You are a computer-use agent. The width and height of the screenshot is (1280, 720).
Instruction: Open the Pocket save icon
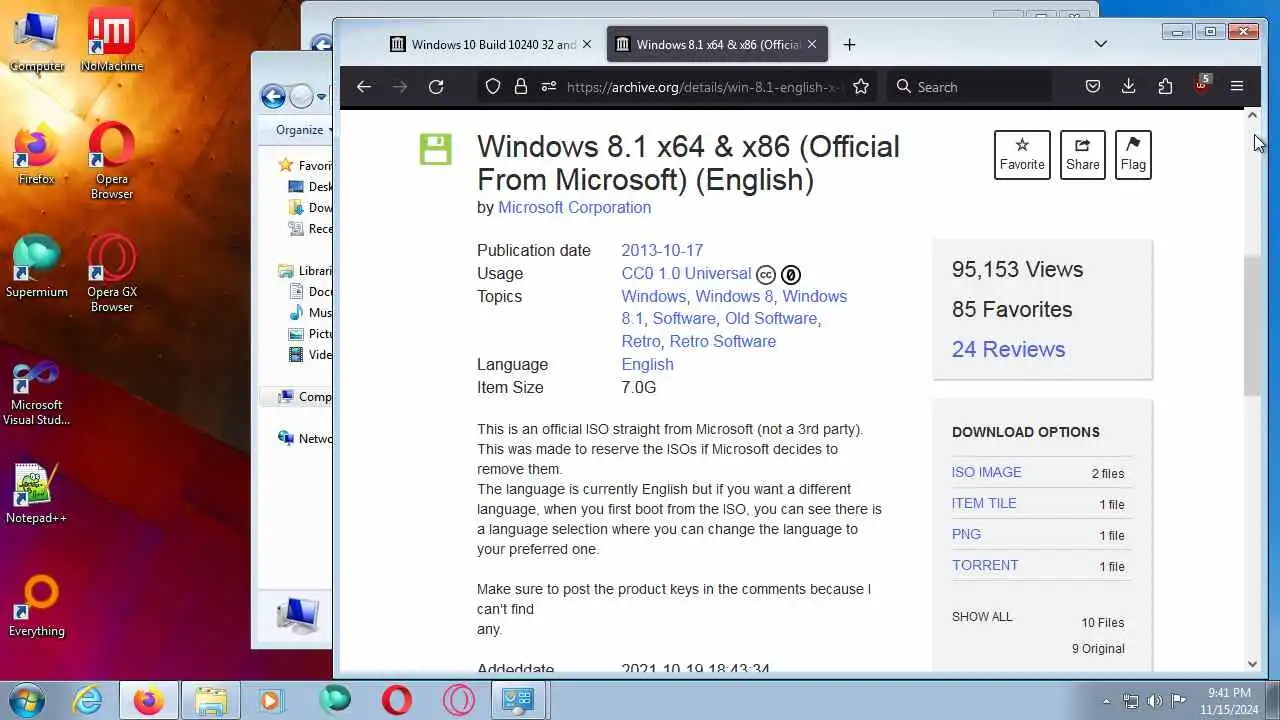pyautogui.click(x=1093, y=87)
